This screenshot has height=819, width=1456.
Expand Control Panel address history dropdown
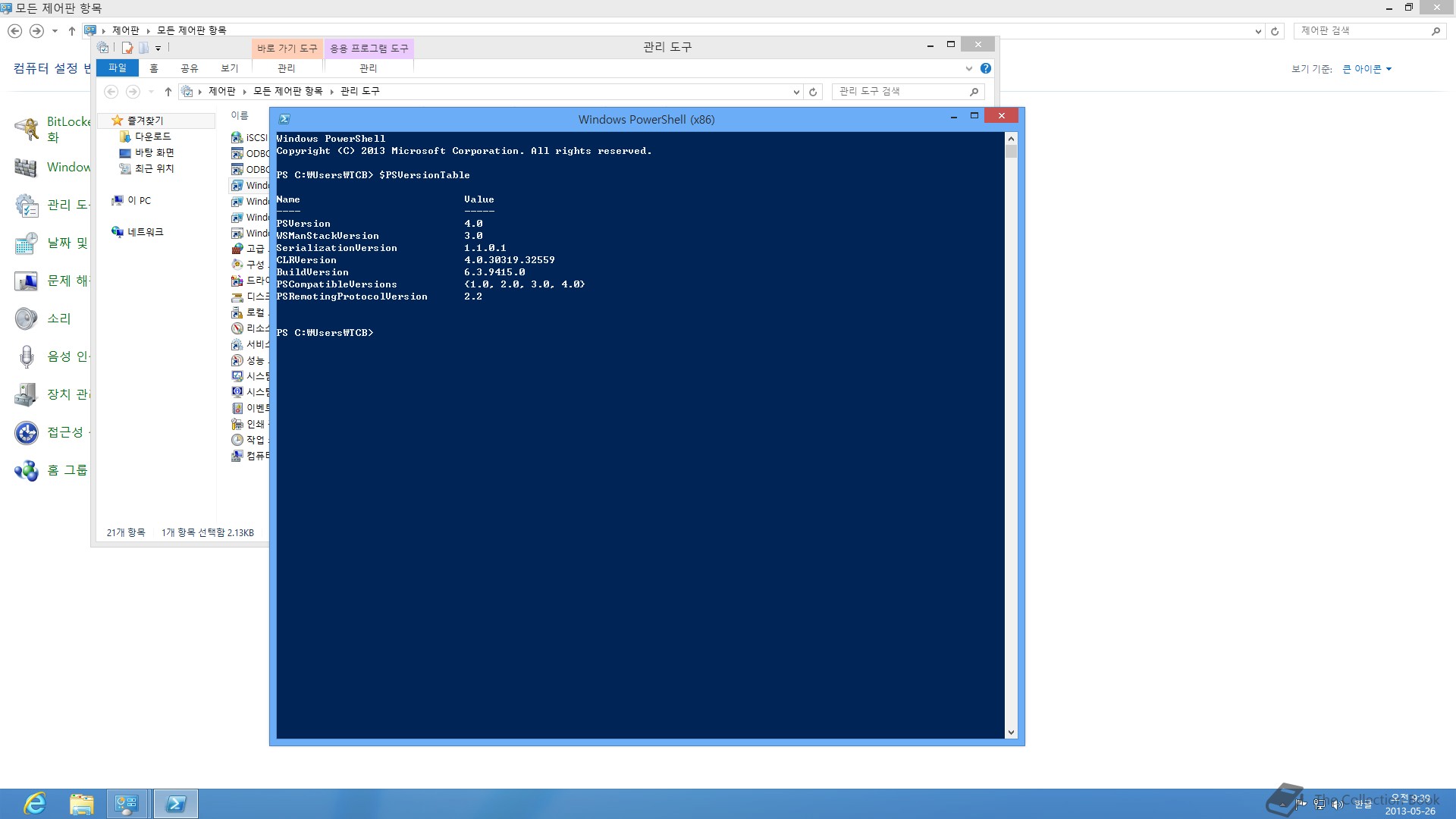click(x=1258, y=31)
